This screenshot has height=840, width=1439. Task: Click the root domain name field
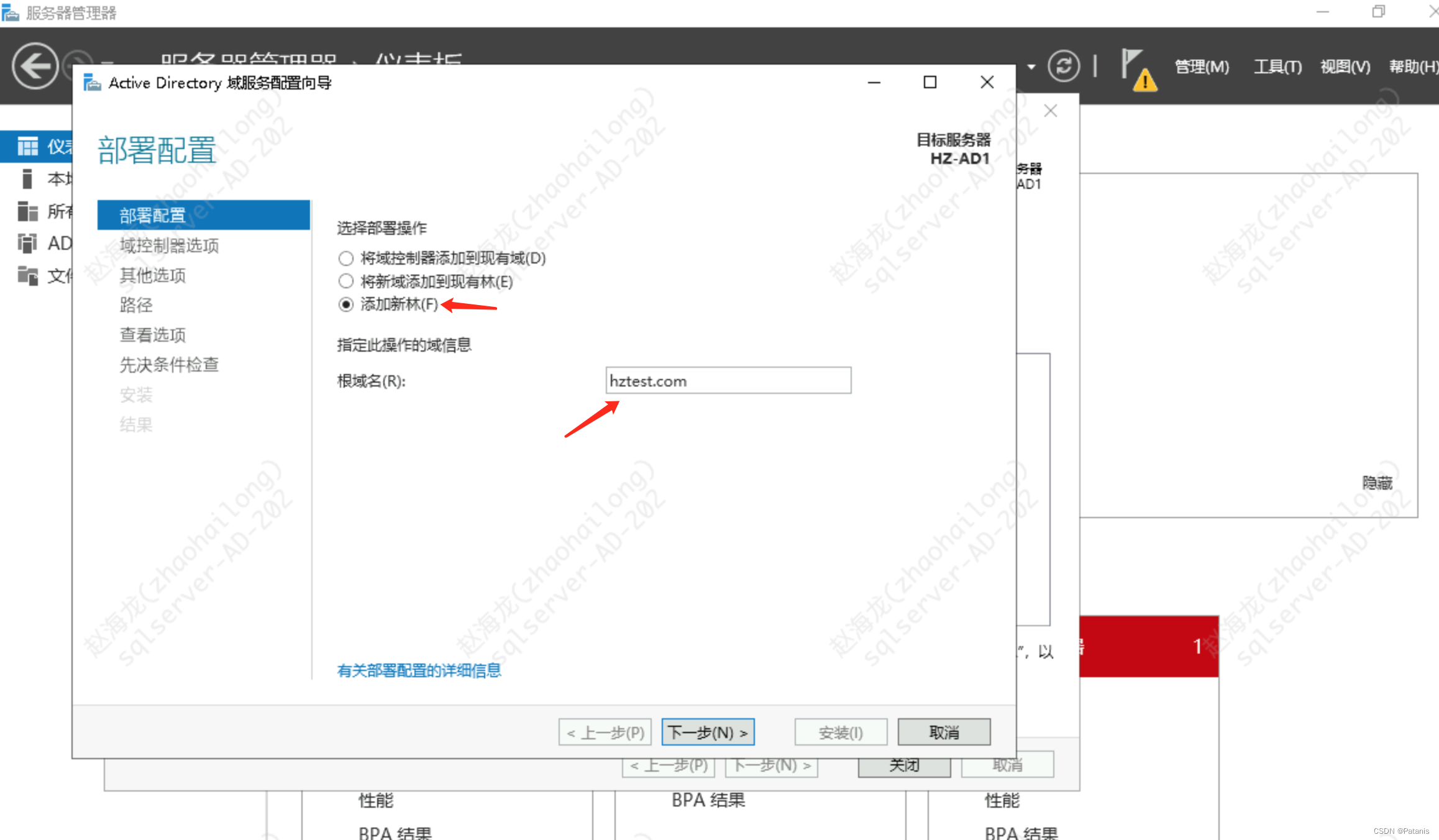click(728, 381)
